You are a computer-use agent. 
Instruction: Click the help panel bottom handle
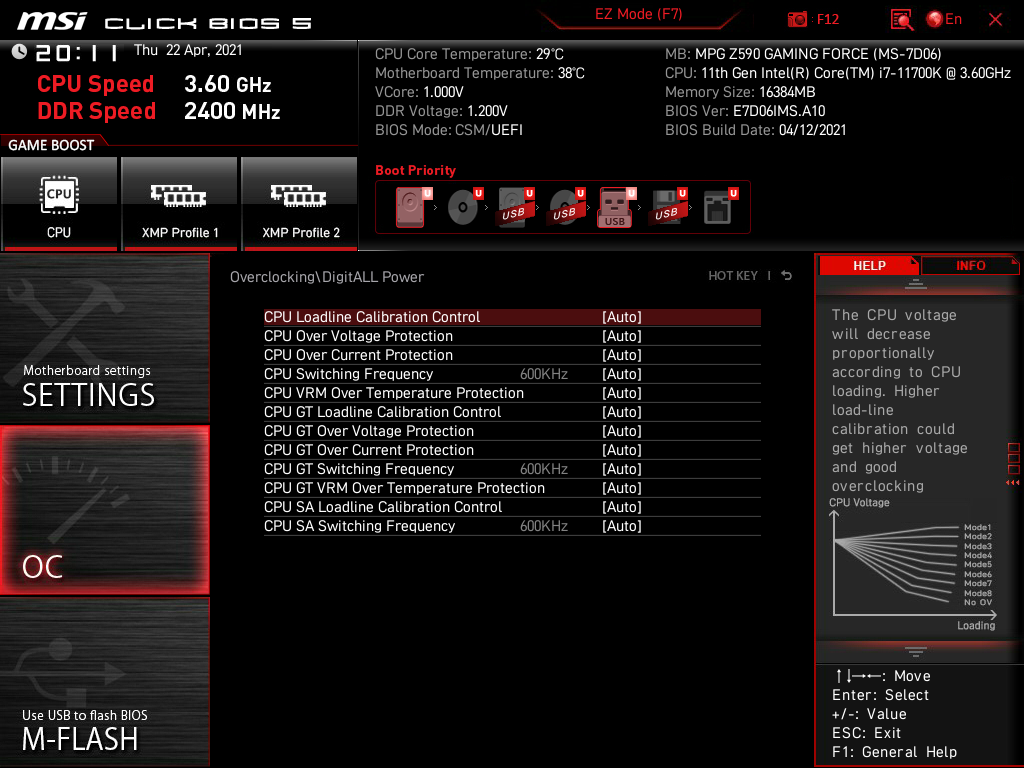point(916,651)
